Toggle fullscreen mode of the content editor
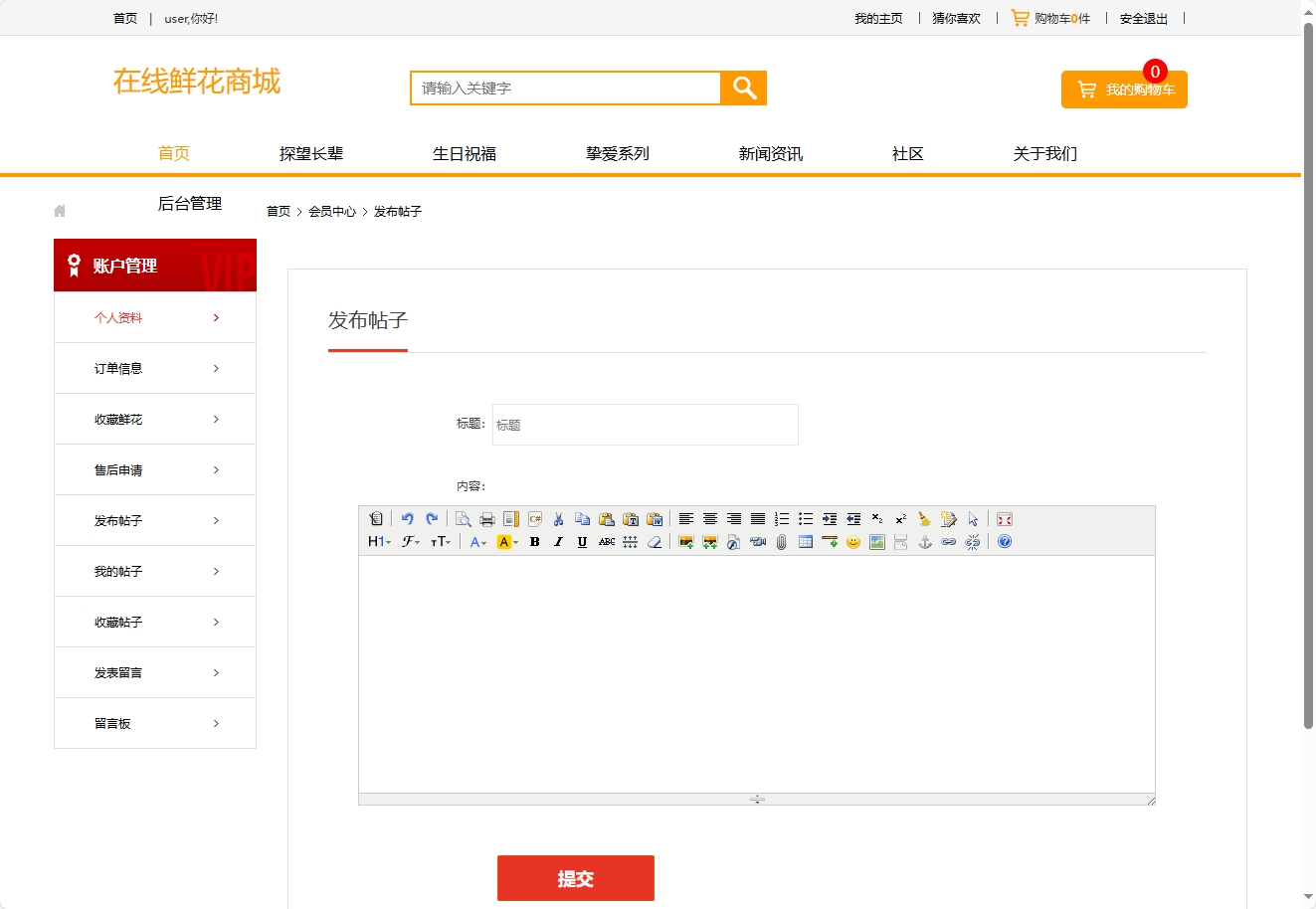Viewport: 1316px width, 909px height. (1004, 518)
